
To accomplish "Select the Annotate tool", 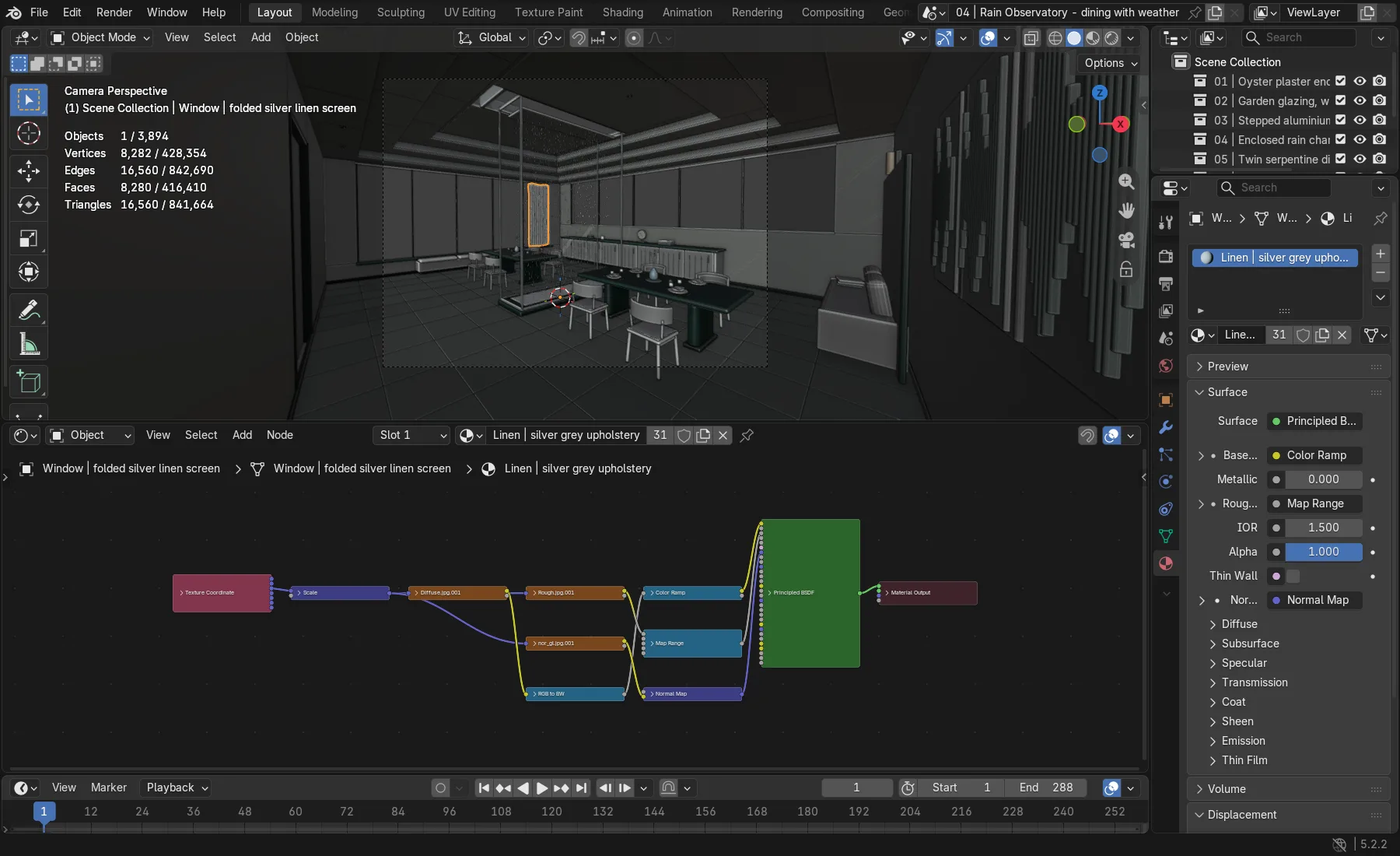I will 29,310.
